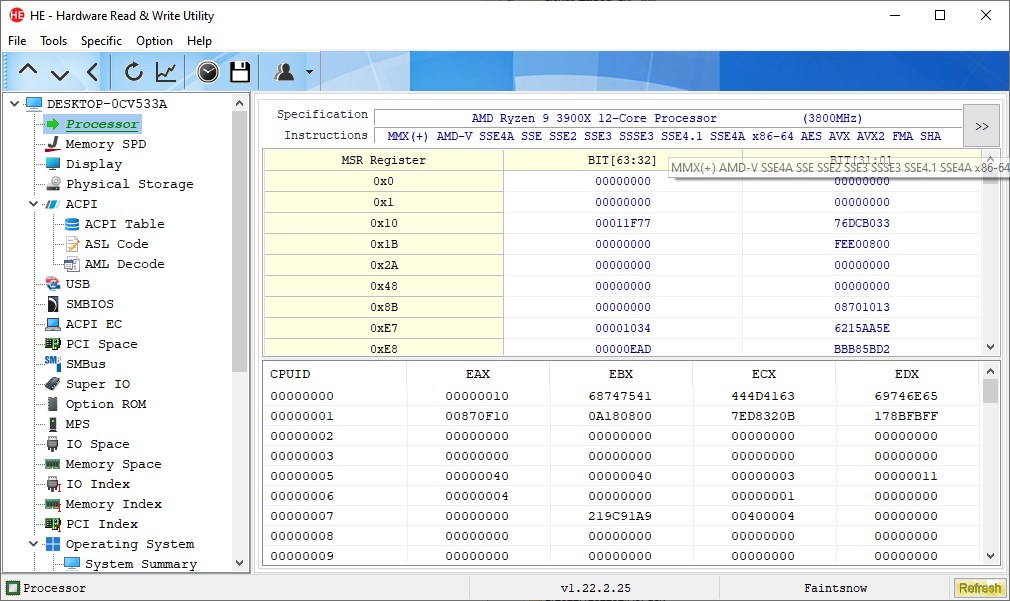Click the Refresh button at bottom right
This screenshot has width=1010, height=601.
[x=979, y=588]
